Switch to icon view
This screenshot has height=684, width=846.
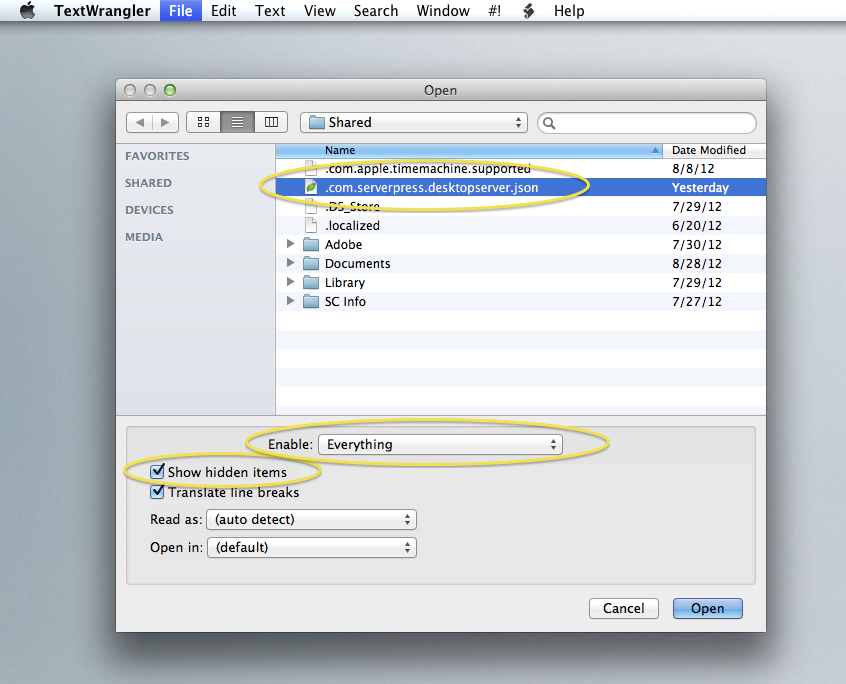(x=203, y=122)
